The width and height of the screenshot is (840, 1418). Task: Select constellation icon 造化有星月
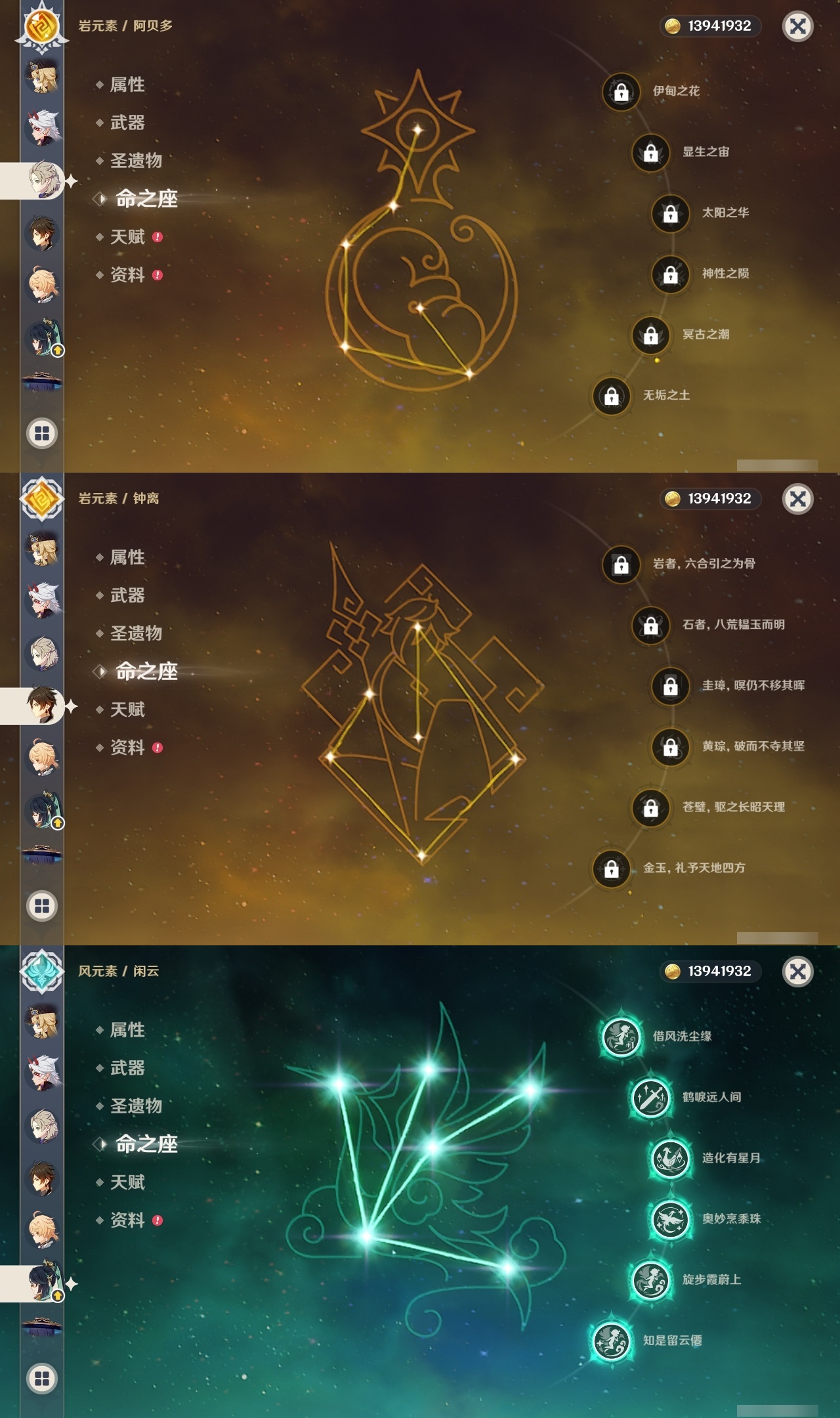click(670, 1159)
